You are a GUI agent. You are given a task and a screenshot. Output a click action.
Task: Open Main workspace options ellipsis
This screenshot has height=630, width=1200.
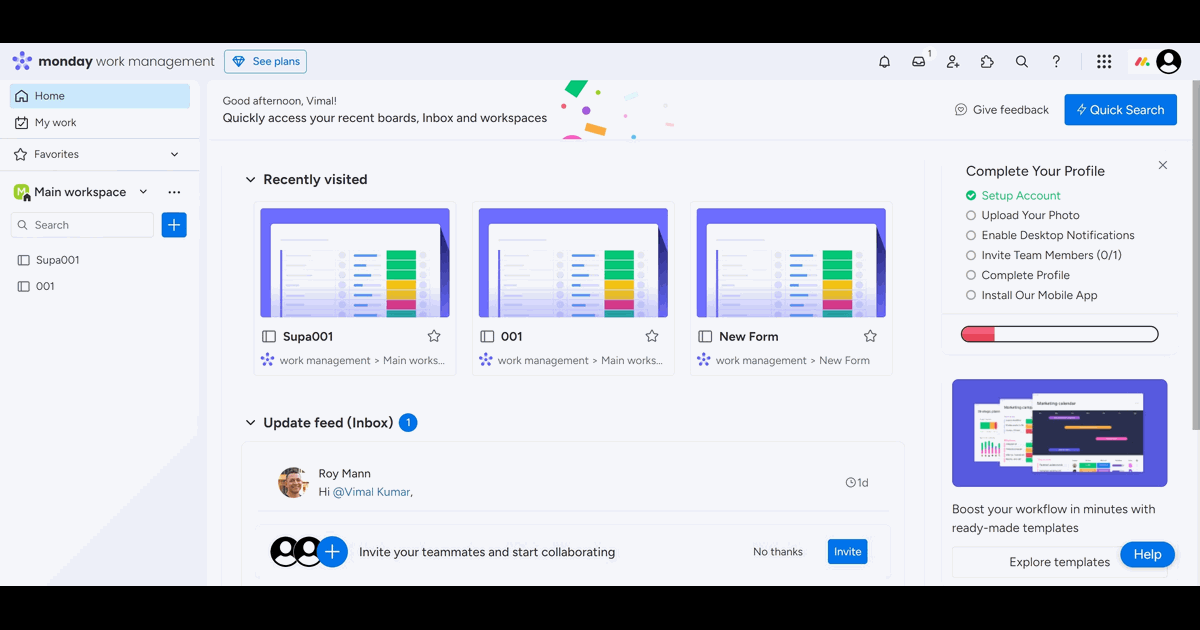[x=174, y=192]
